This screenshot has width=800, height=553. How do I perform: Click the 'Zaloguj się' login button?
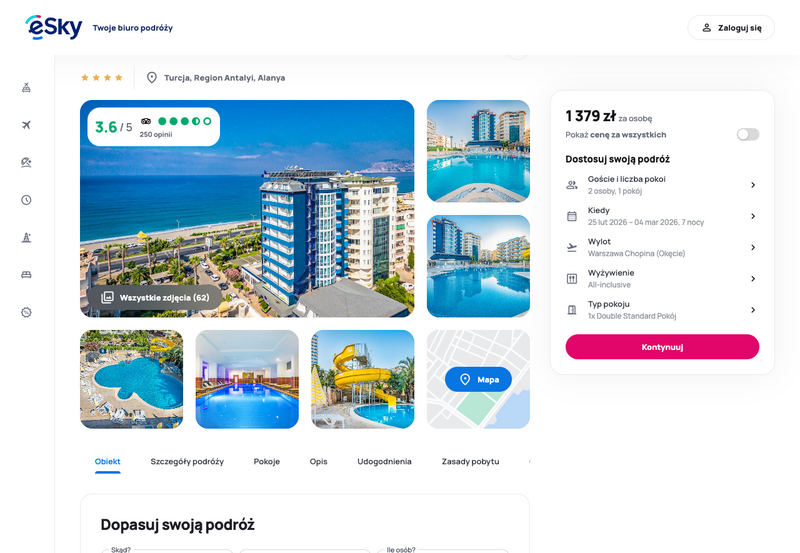pyautogui.click(x=731, y=28)
